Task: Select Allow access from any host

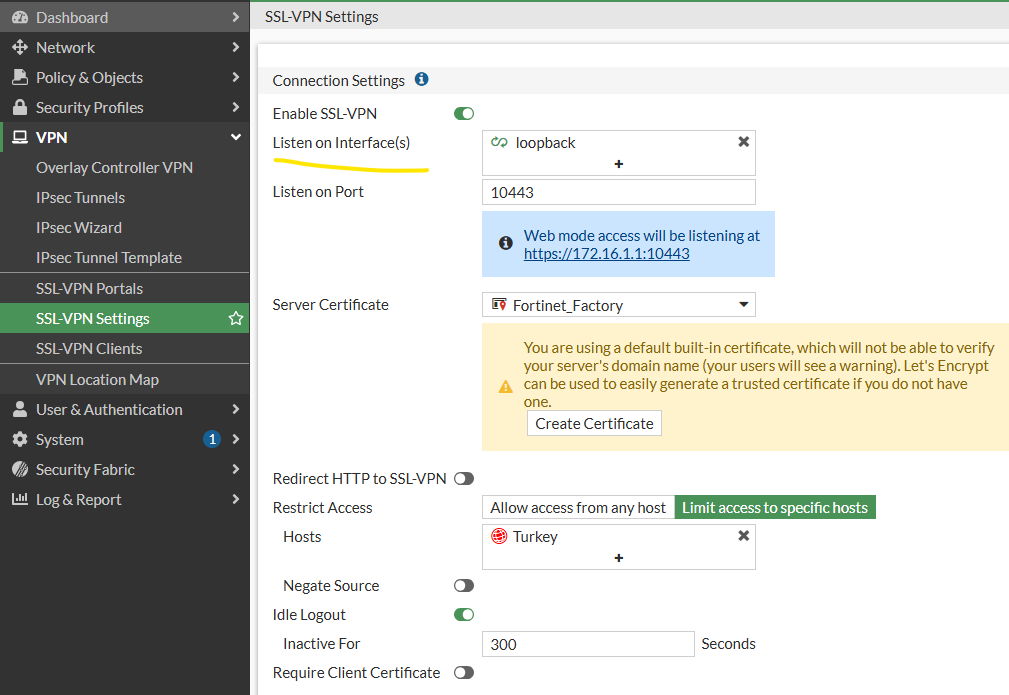Action: click(x=578, y=507)
